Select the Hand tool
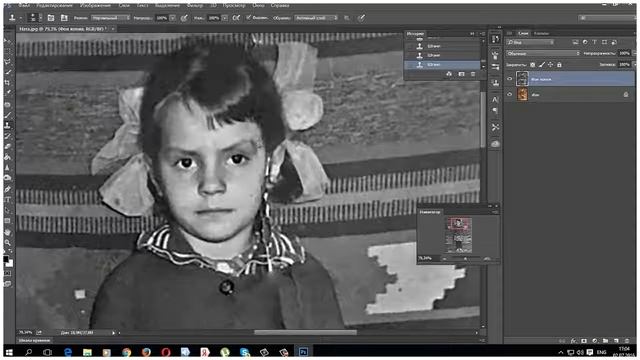Screen dimensions: 640x360 click(7, 232)
